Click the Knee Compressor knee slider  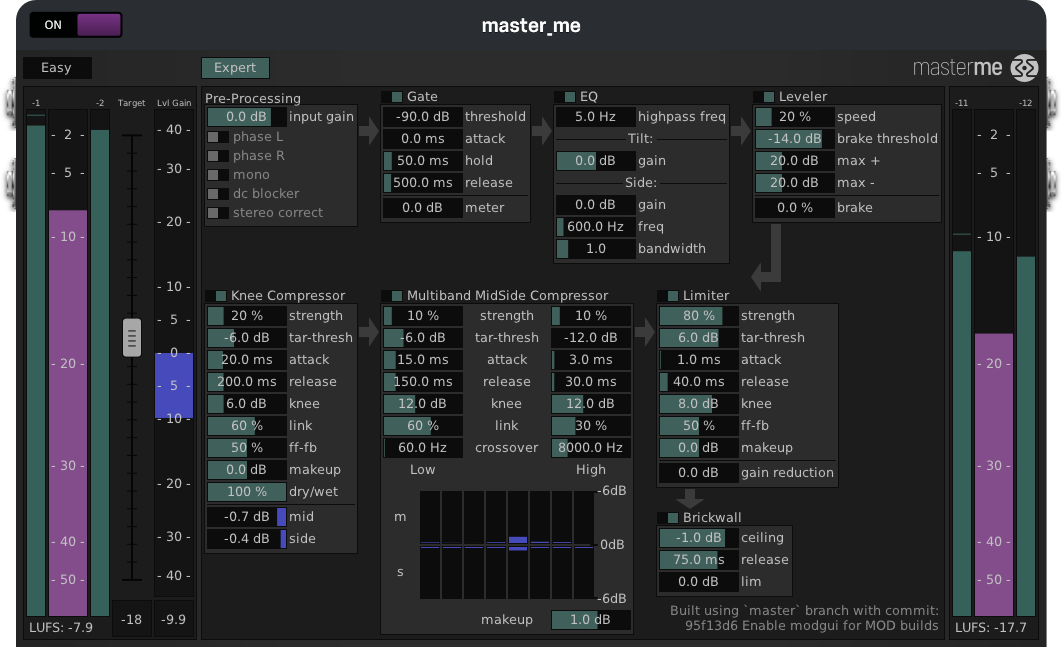(x=247, y=404)
